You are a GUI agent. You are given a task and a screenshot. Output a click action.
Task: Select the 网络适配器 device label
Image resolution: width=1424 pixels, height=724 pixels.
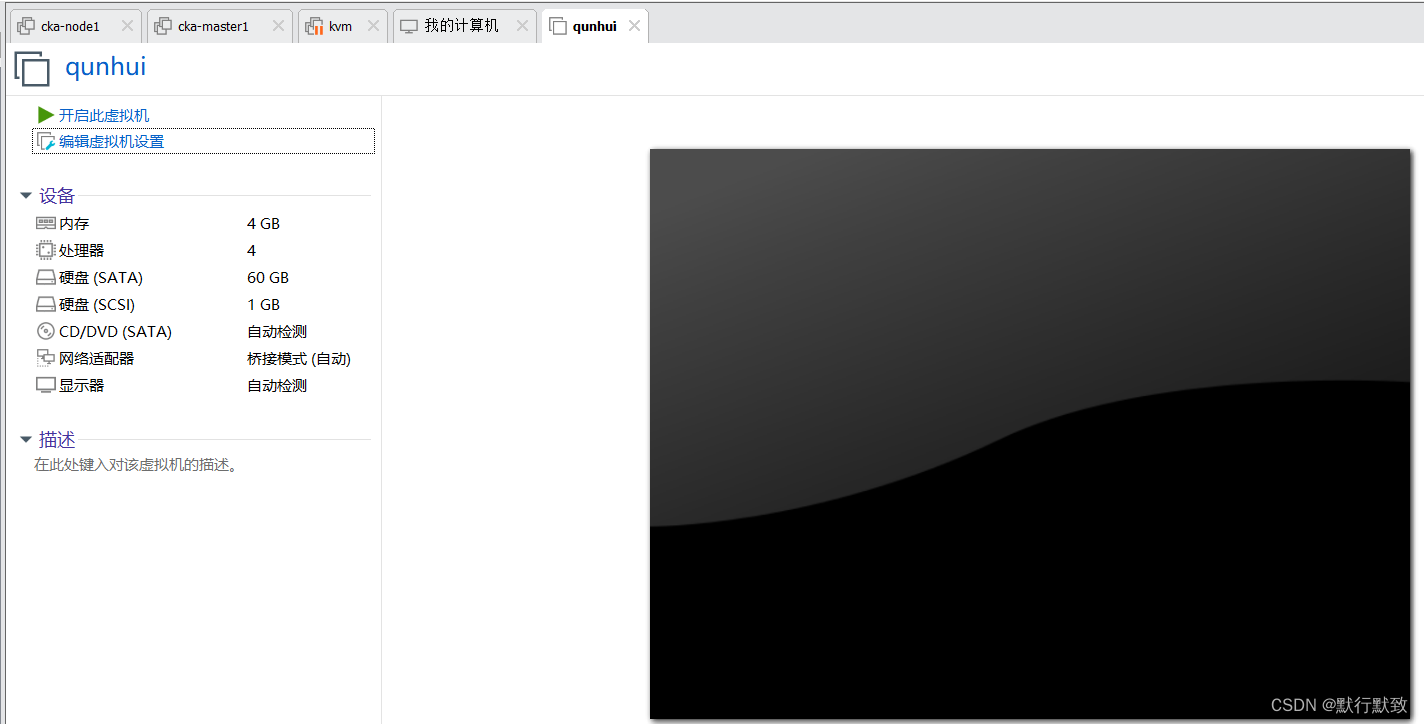point(96,358)
